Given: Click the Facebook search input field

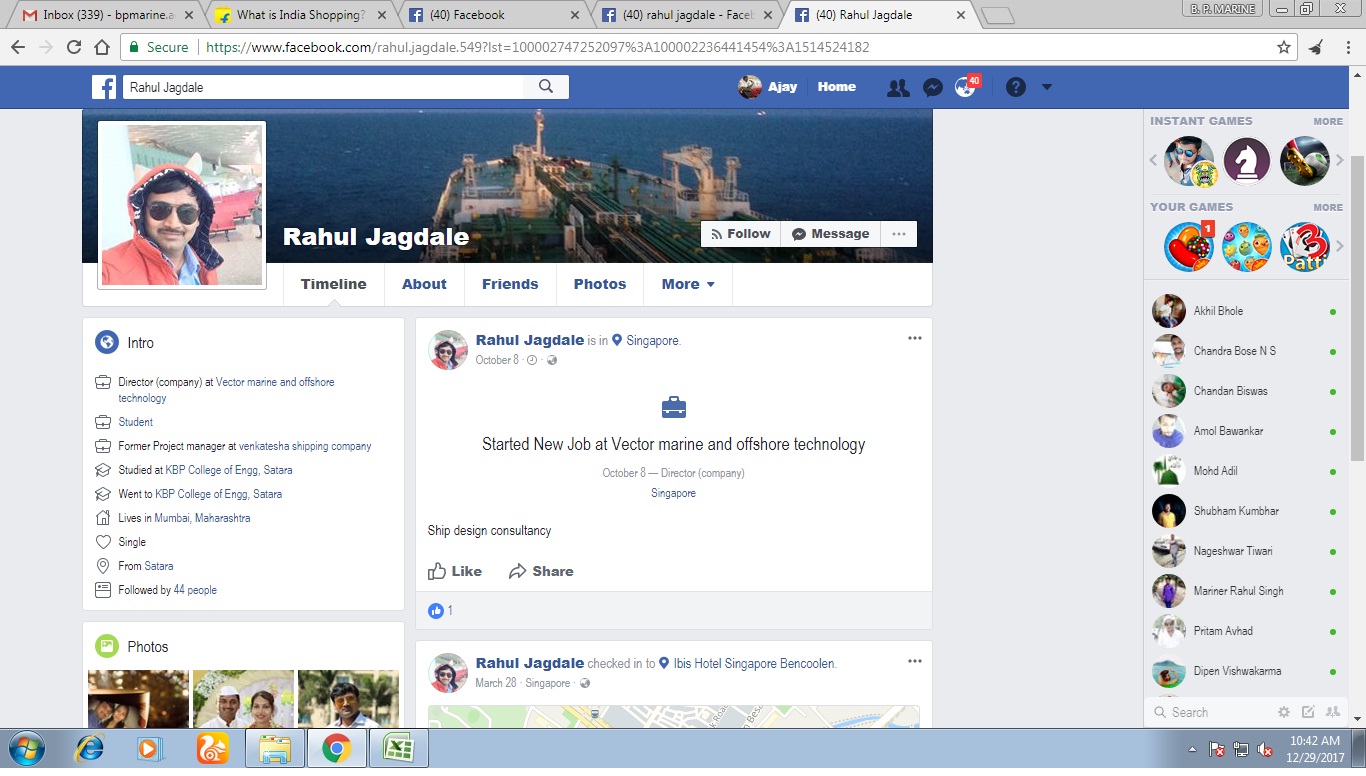Looking at the screenshot, I should [x=323, y=87].
